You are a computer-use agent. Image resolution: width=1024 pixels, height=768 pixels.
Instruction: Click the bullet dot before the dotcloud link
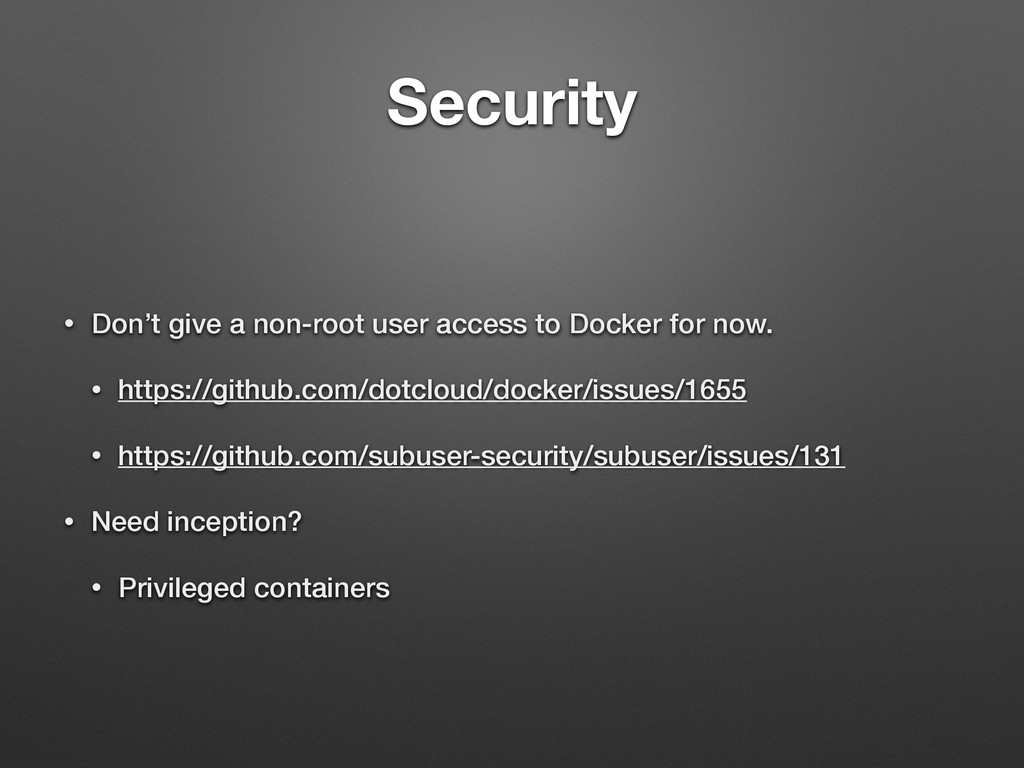[97, 390]
